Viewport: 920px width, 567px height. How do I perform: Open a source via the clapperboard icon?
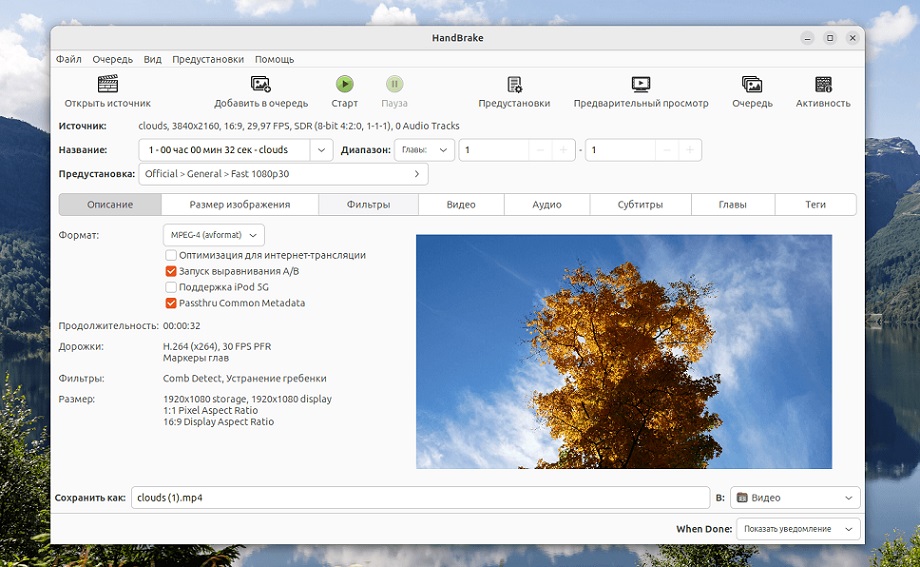[x=108, y=84]
